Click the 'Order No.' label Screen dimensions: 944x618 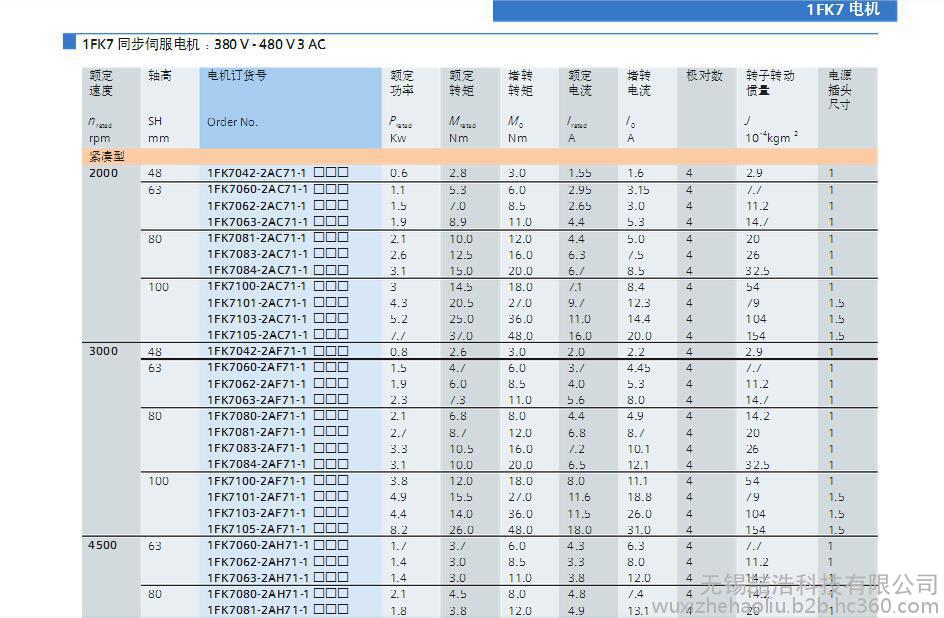(232, 122)
